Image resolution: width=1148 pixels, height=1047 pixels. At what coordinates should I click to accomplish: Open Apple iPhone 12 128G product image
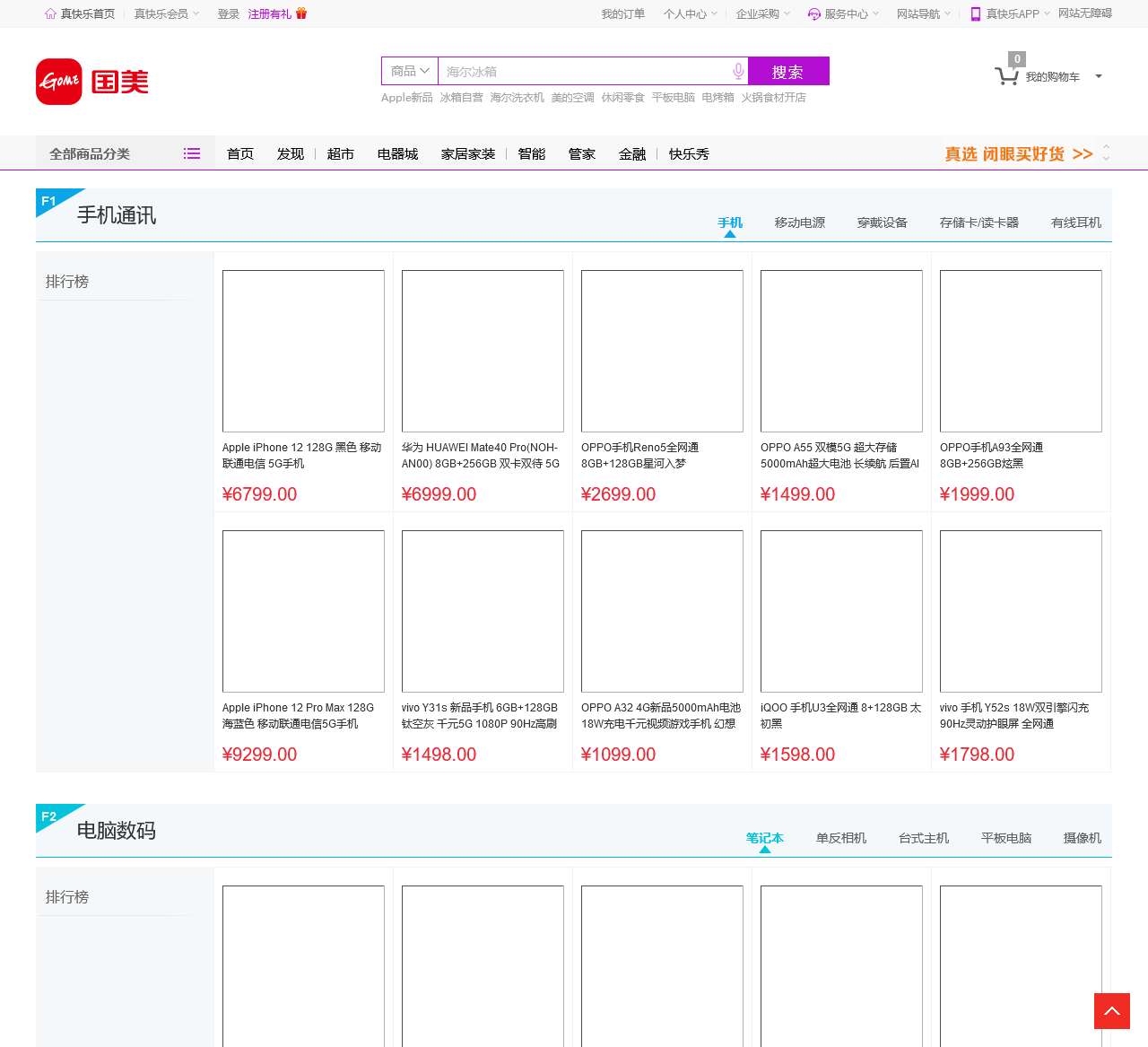(x=303, y=351)
